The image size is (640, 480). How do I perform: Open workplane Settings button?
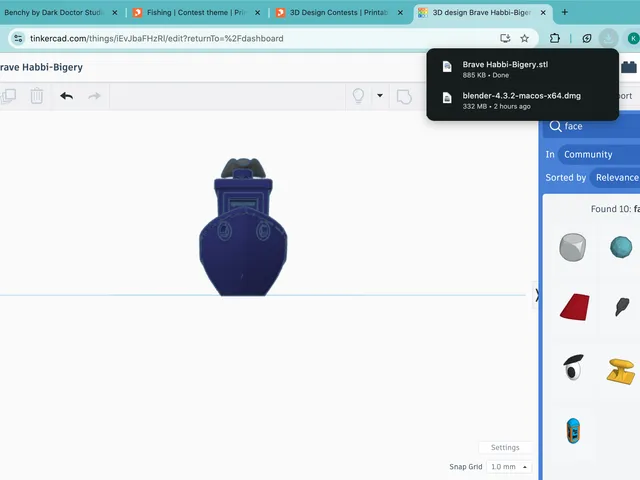(505, 447)
